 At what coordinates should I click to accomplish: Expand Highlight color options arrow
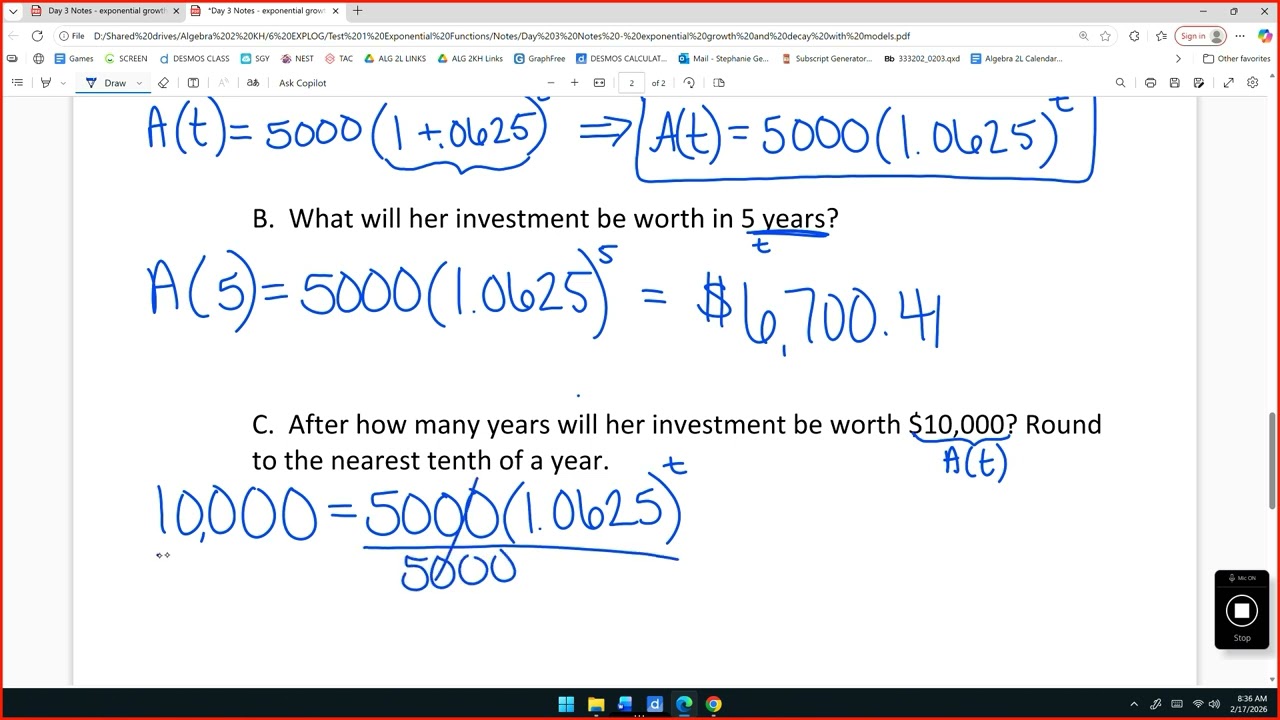63,83
